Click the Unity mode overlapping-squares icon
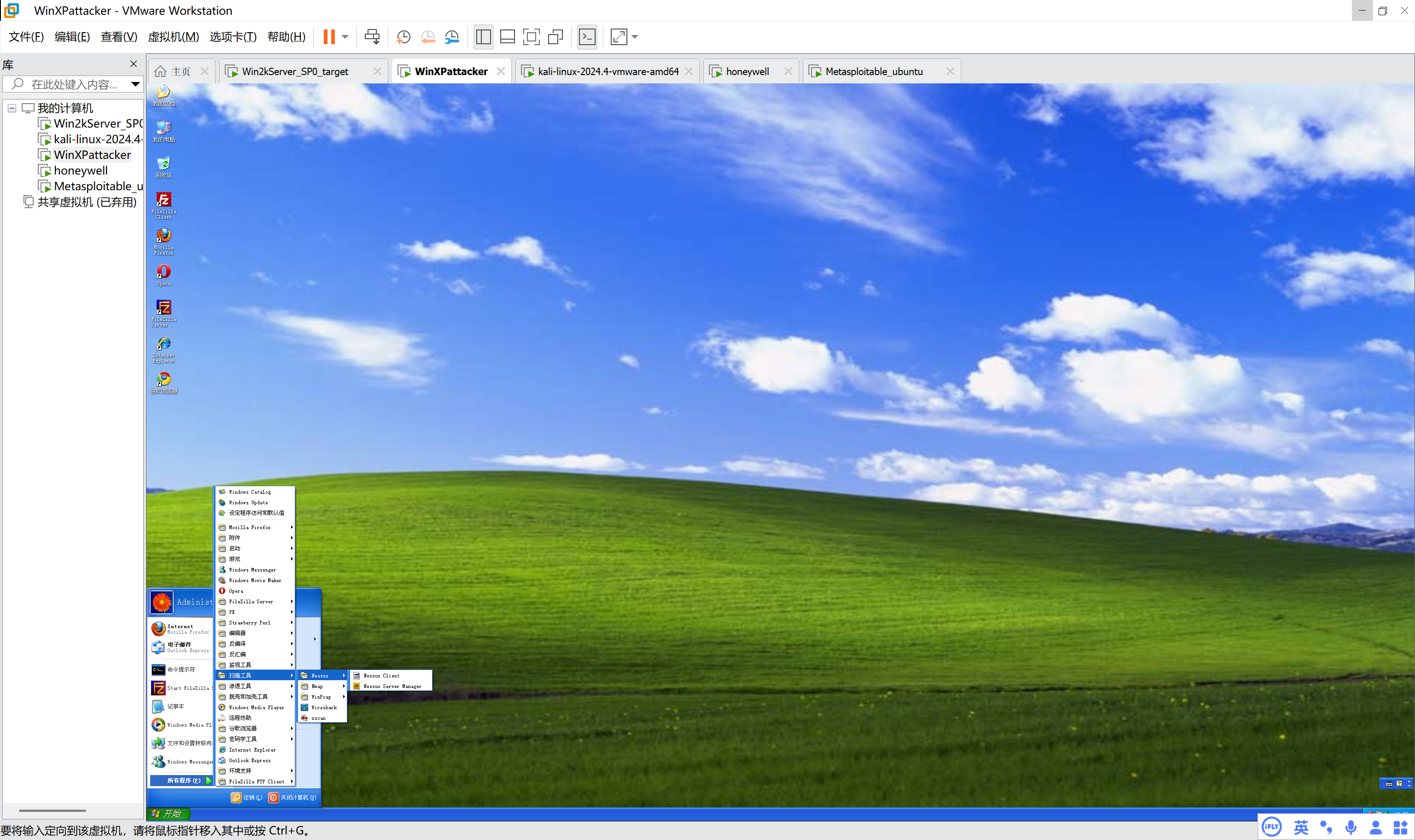Image resolution: width=1415 pixels, height=840 pixels. [x=555, y=37]
